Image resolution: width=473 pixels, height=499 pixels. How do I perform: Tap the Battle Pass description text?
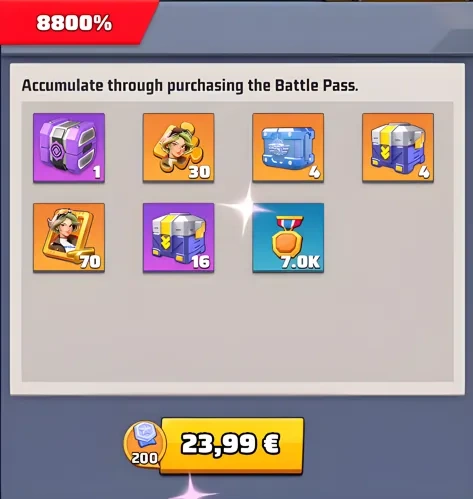pyautogui.click(x=190, y=86)
